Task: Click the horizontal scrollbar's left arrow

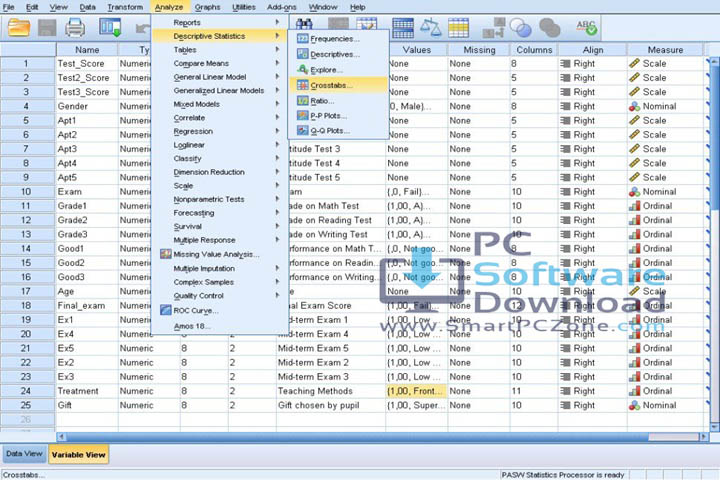Action: [x=62, y=436]
